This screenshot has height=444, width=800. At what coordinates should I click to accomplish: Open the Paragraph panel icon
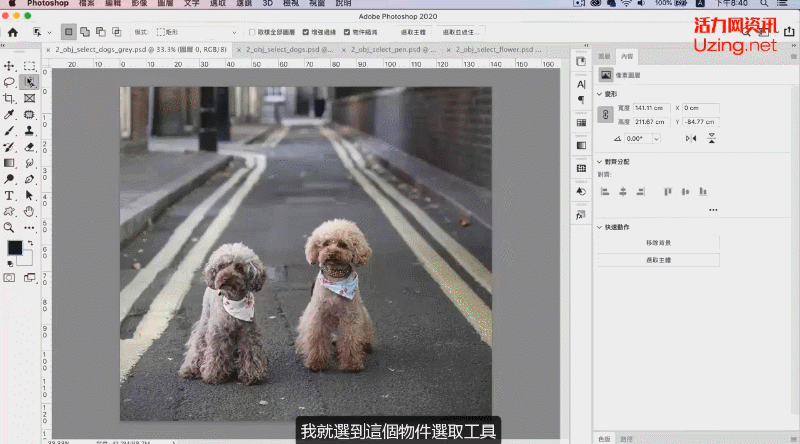tap(581, 100)
